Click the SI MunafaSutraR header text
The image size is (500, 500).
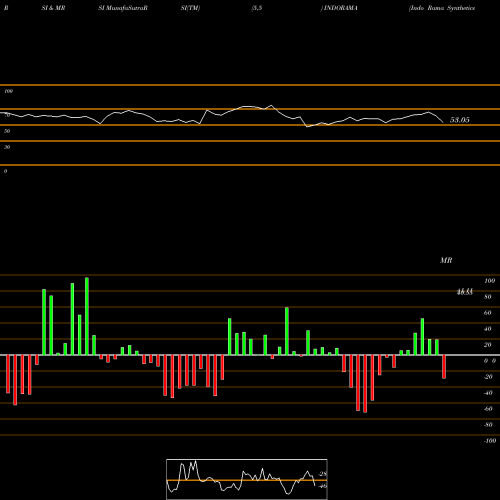(123, 8)
